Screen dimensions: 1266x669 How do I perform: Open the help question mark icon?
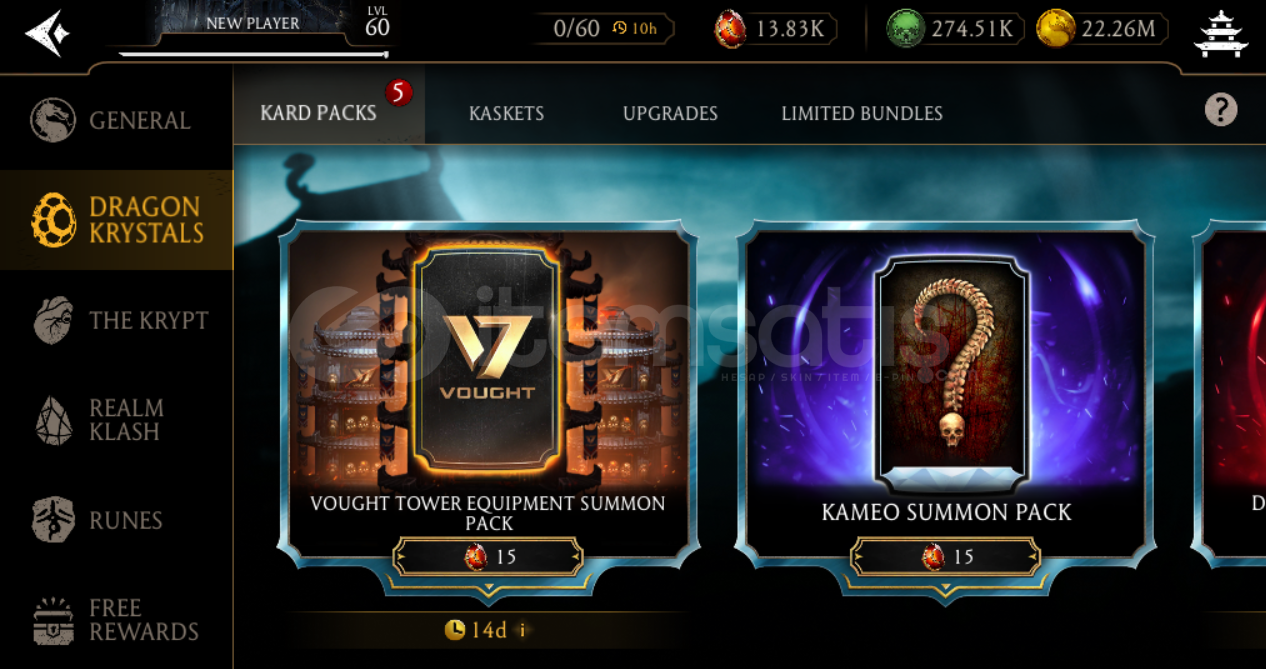tap(1221, 110)
